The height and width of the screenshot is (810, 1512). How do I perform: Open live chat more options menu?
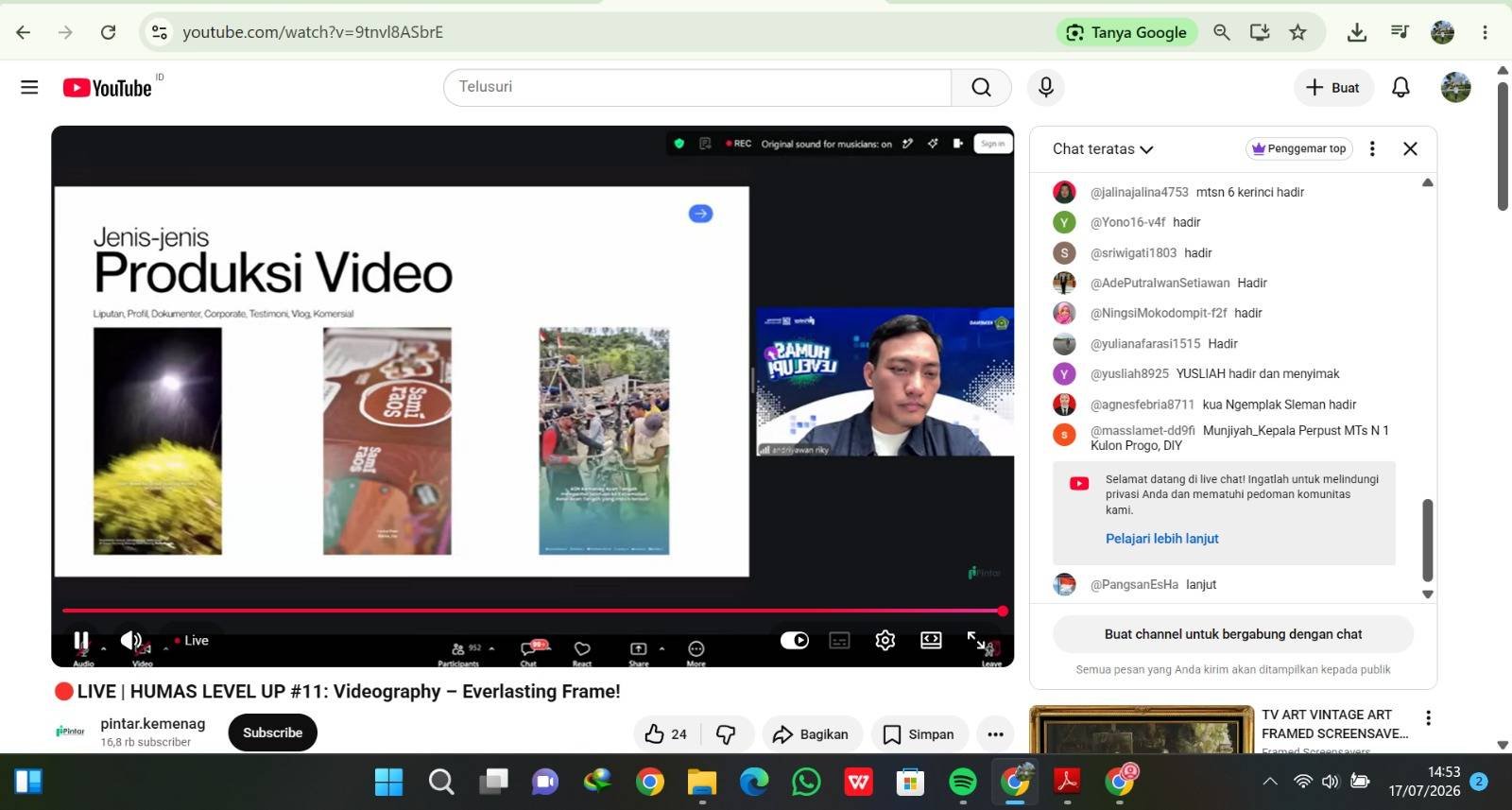click(x=1372, y=148)
